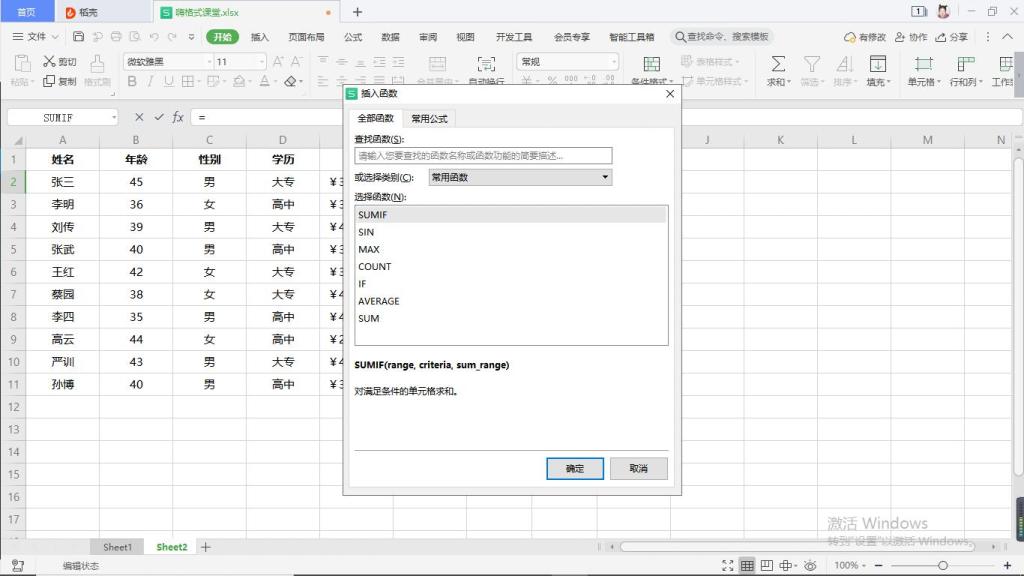Open the 公式 ribbon tab
Screen dimensions: 1024x576
pyautogui.click(x=352, y=36)
